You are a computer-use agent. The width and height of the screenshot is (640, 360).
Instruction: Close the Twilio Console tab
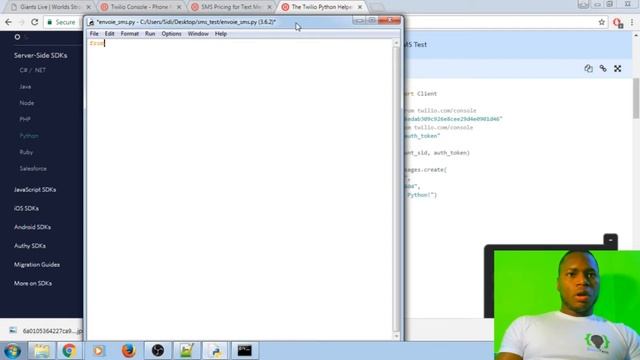[x=179, y=7]
